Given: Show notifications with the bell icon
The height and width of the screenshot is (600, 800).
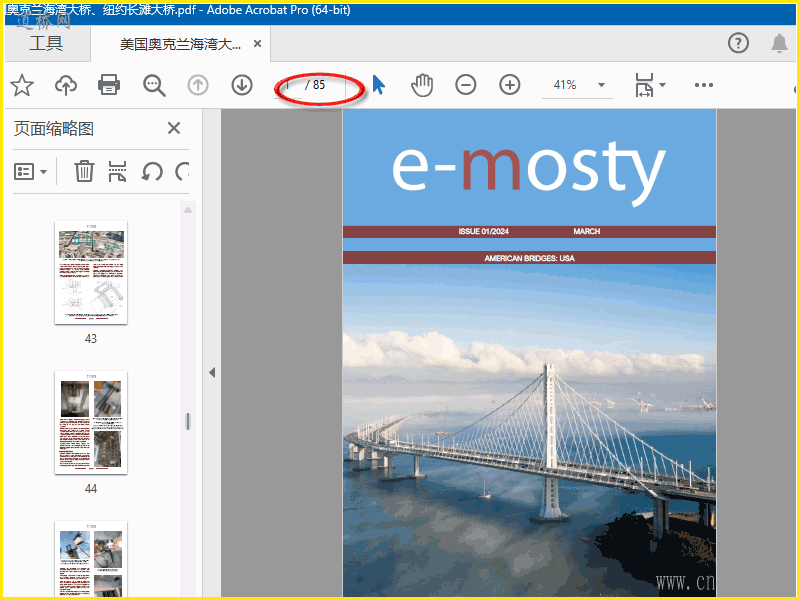Looking at the screenshot, I should (x=779, y=43).
